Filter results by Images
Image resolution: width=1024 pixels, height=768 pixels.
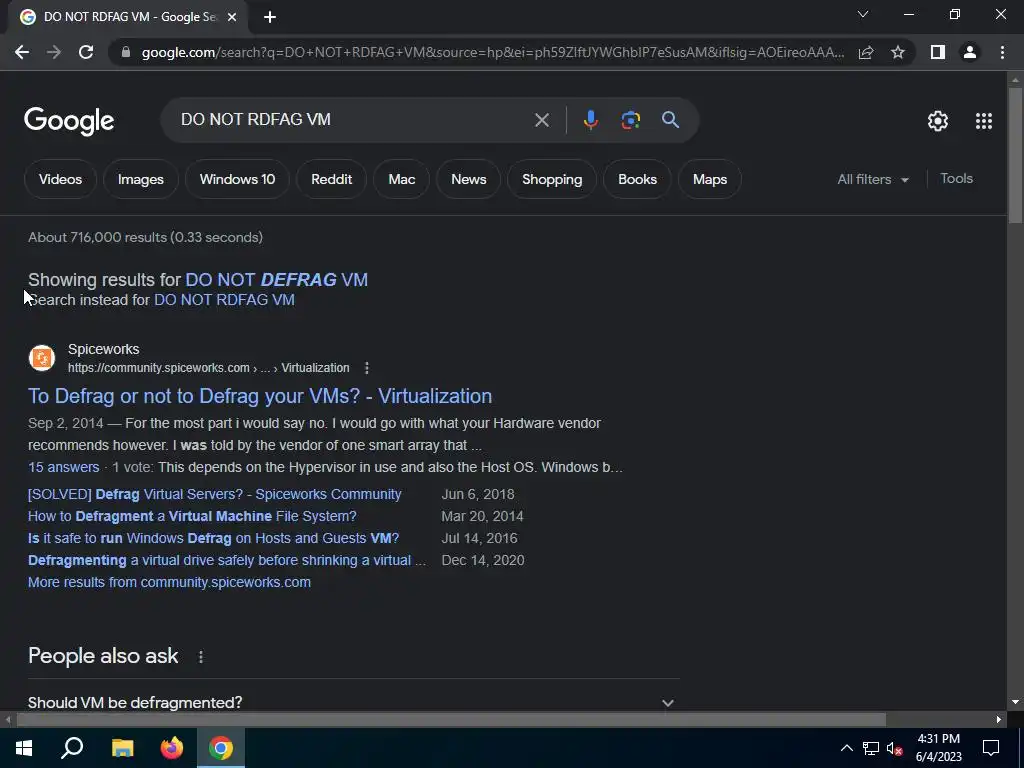tap(140, 179)
